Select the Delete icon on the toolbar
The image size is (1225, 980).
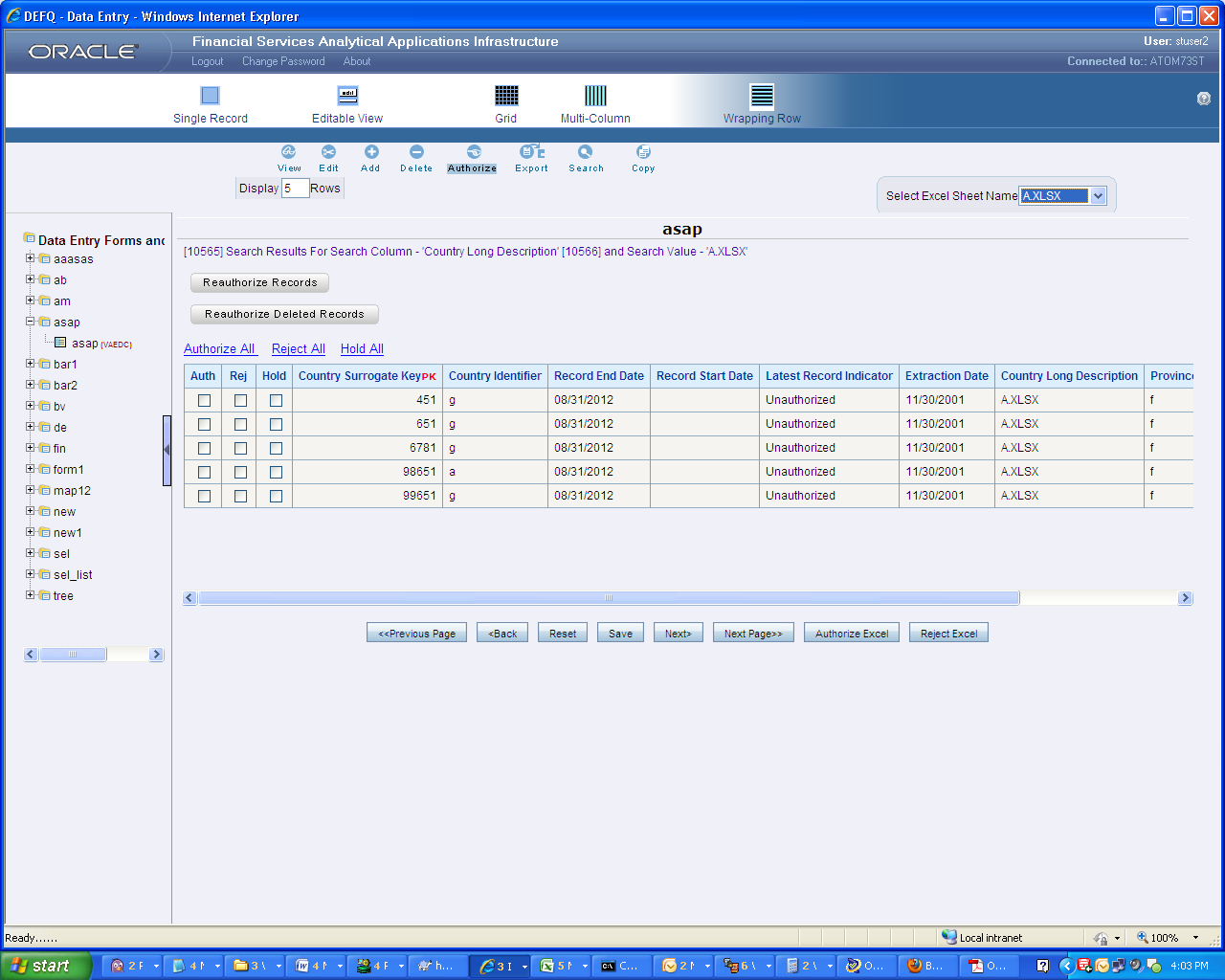[415, 156]
